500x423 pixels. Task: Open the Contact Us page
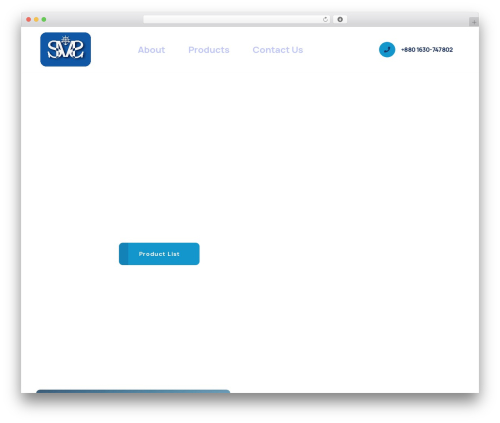278,50
